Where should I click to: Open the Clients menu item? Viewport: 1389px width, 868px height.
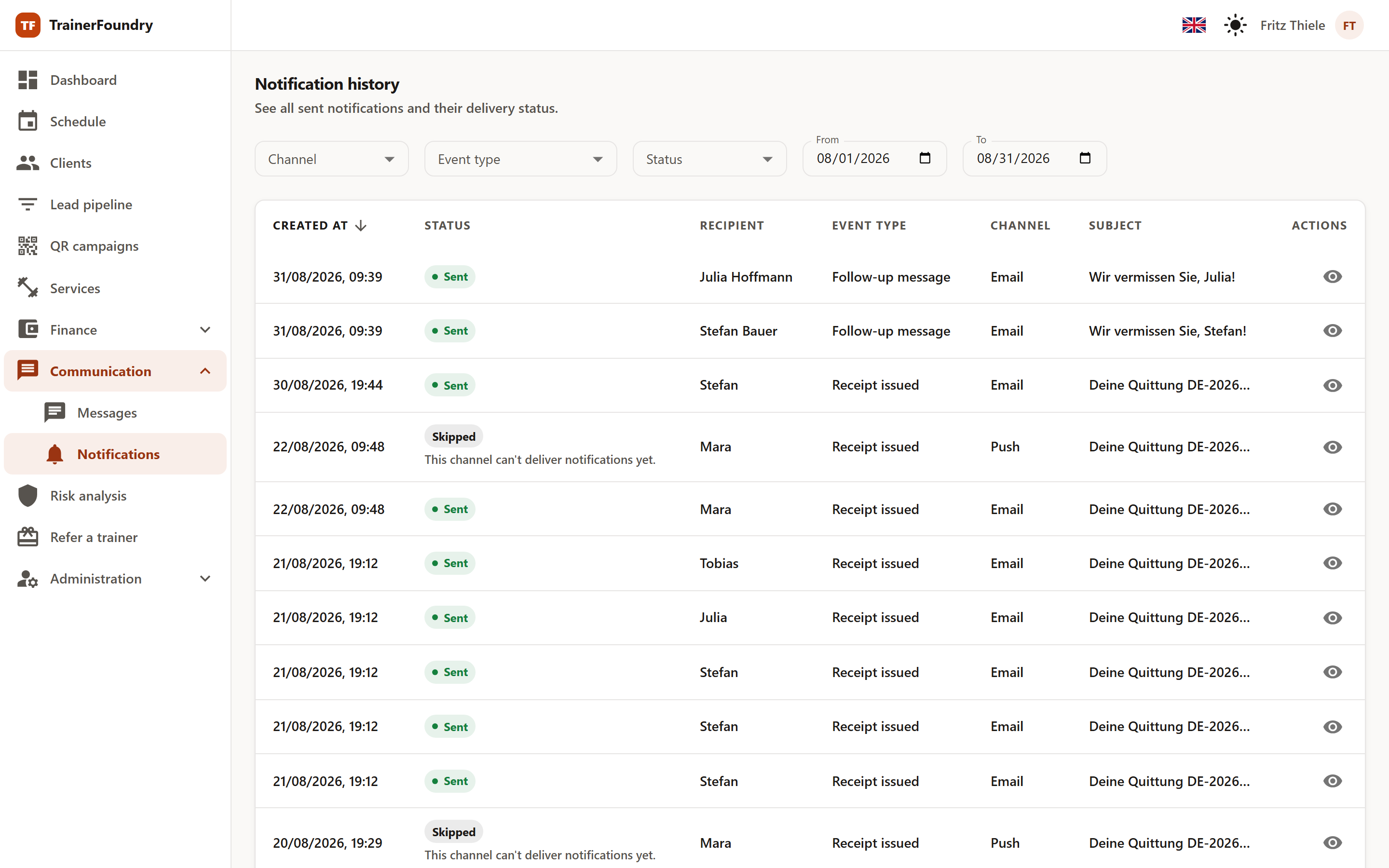(115, 163)
